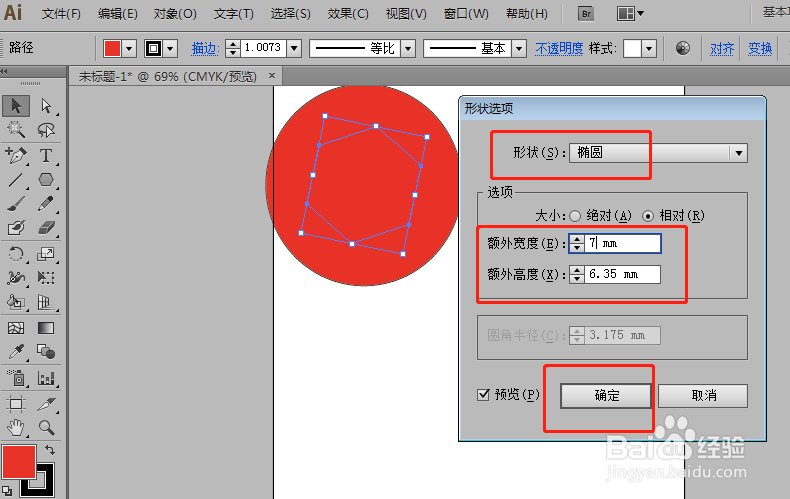Click the 取消 button
Image resolution: width=790 pixels, height=499 pixels.
tap(703, 396)
